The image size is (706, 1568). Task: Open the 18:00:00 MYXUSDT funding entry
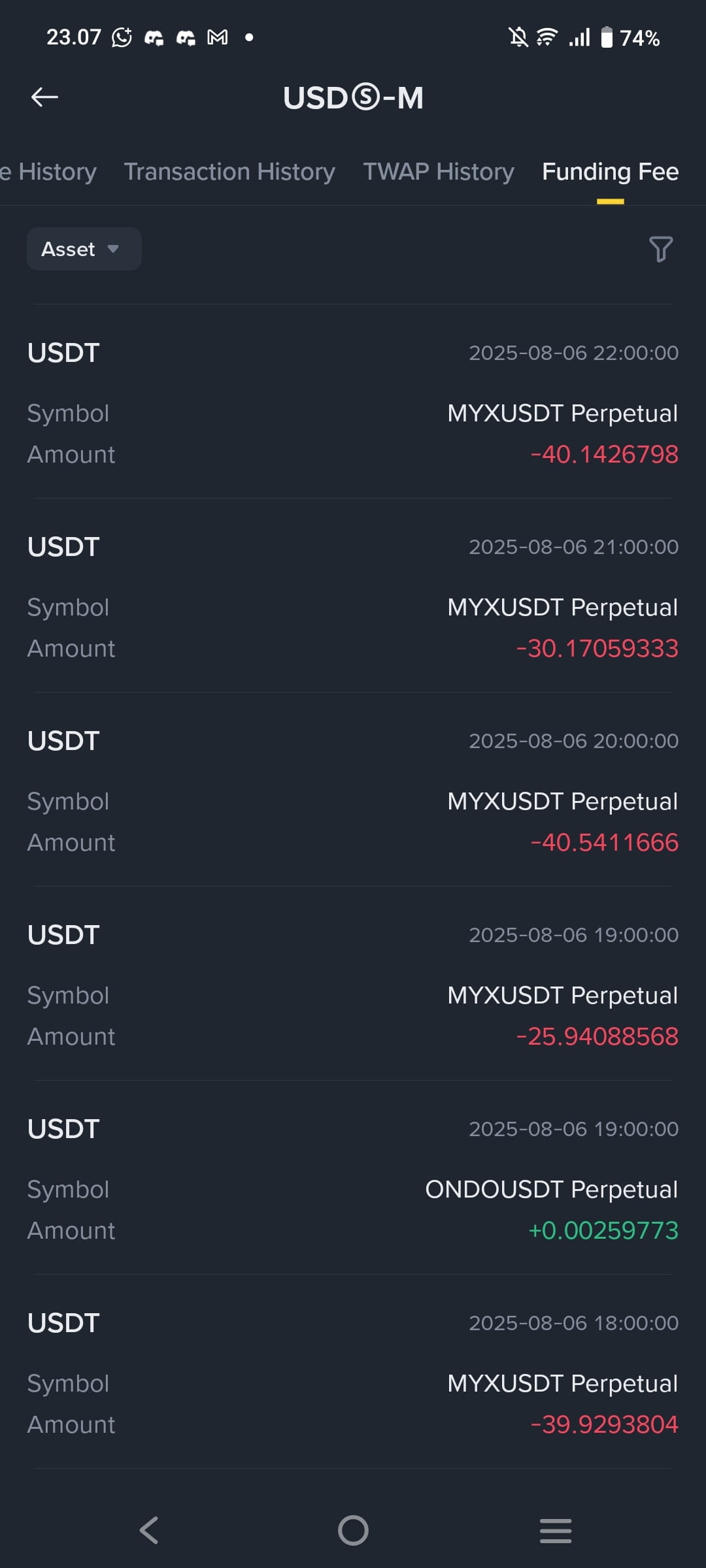click(353, 1372)
